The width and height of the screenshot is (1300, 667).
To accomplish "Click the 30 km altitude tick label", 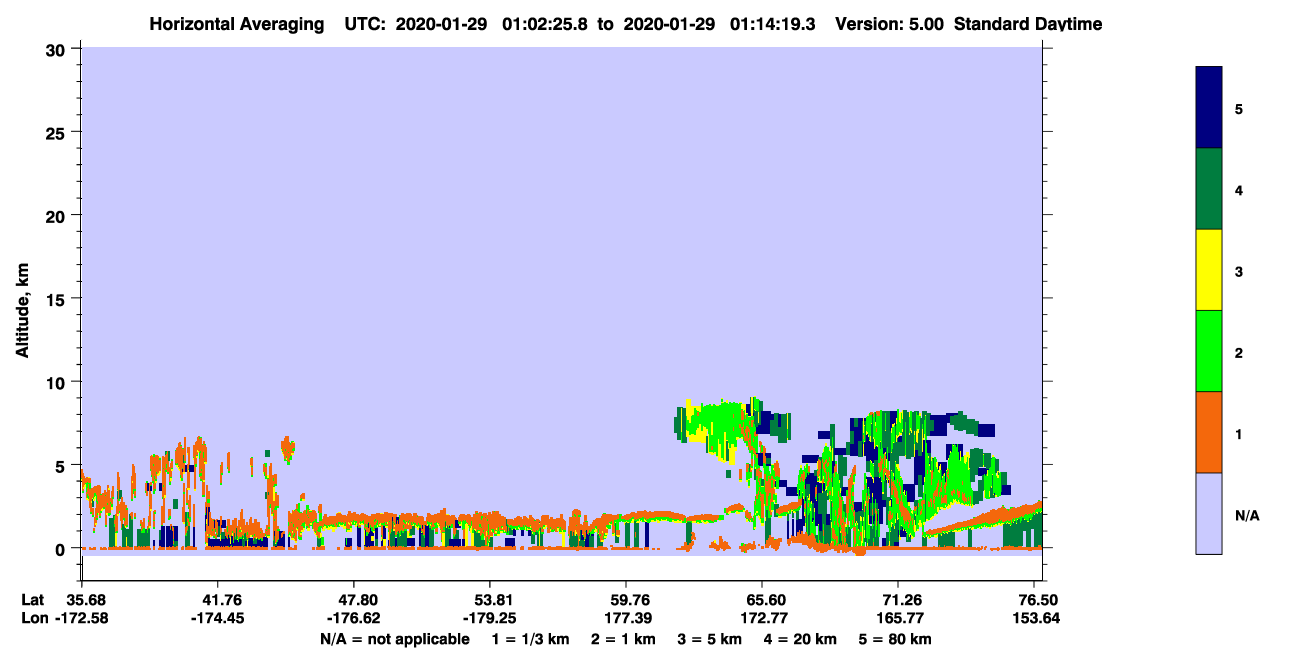I will tap(56, 49).
